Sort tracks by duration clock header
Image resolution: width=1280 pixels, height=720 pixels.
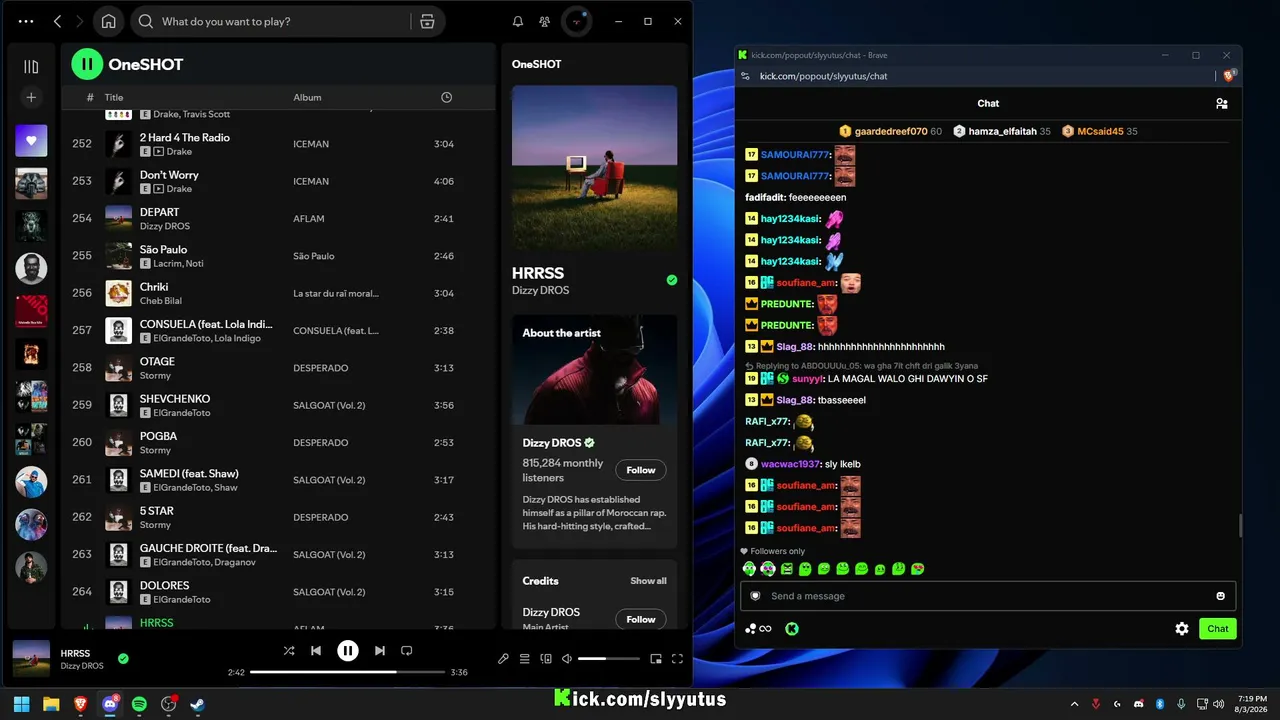(447, 97)
